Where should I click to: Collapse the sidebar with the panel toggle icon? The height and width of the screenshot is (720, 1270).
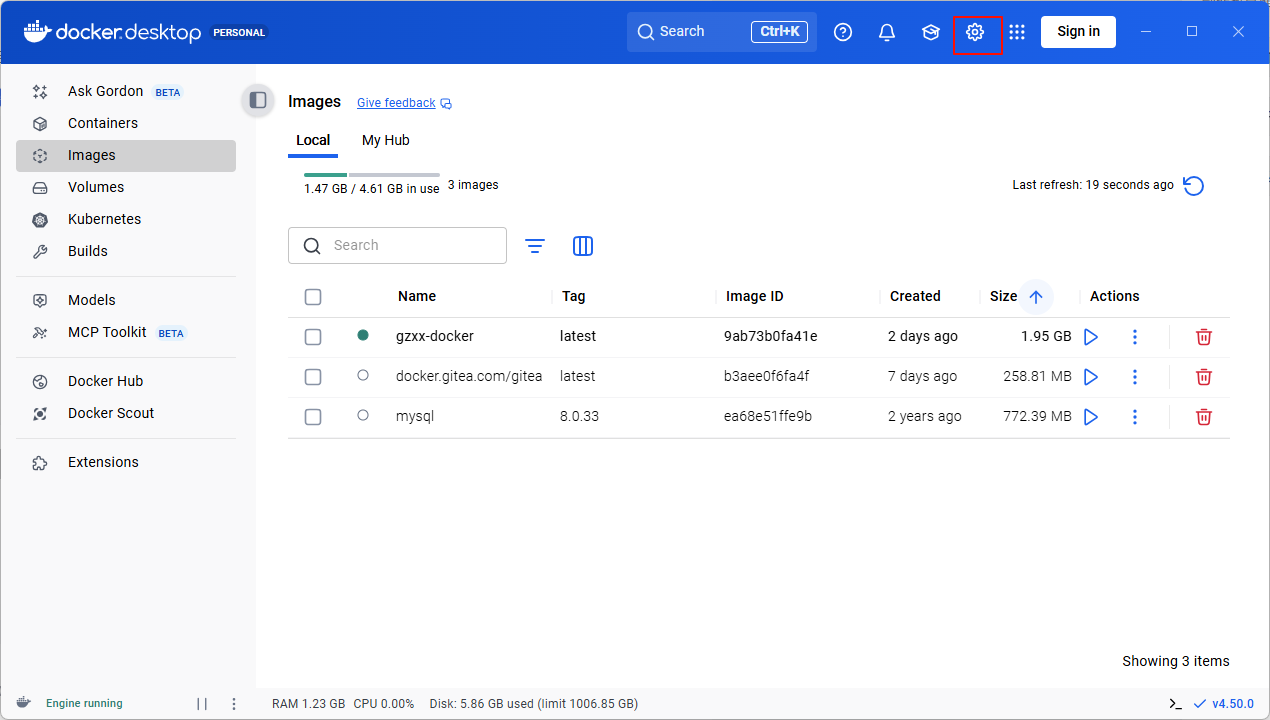[x=258, y=100]
